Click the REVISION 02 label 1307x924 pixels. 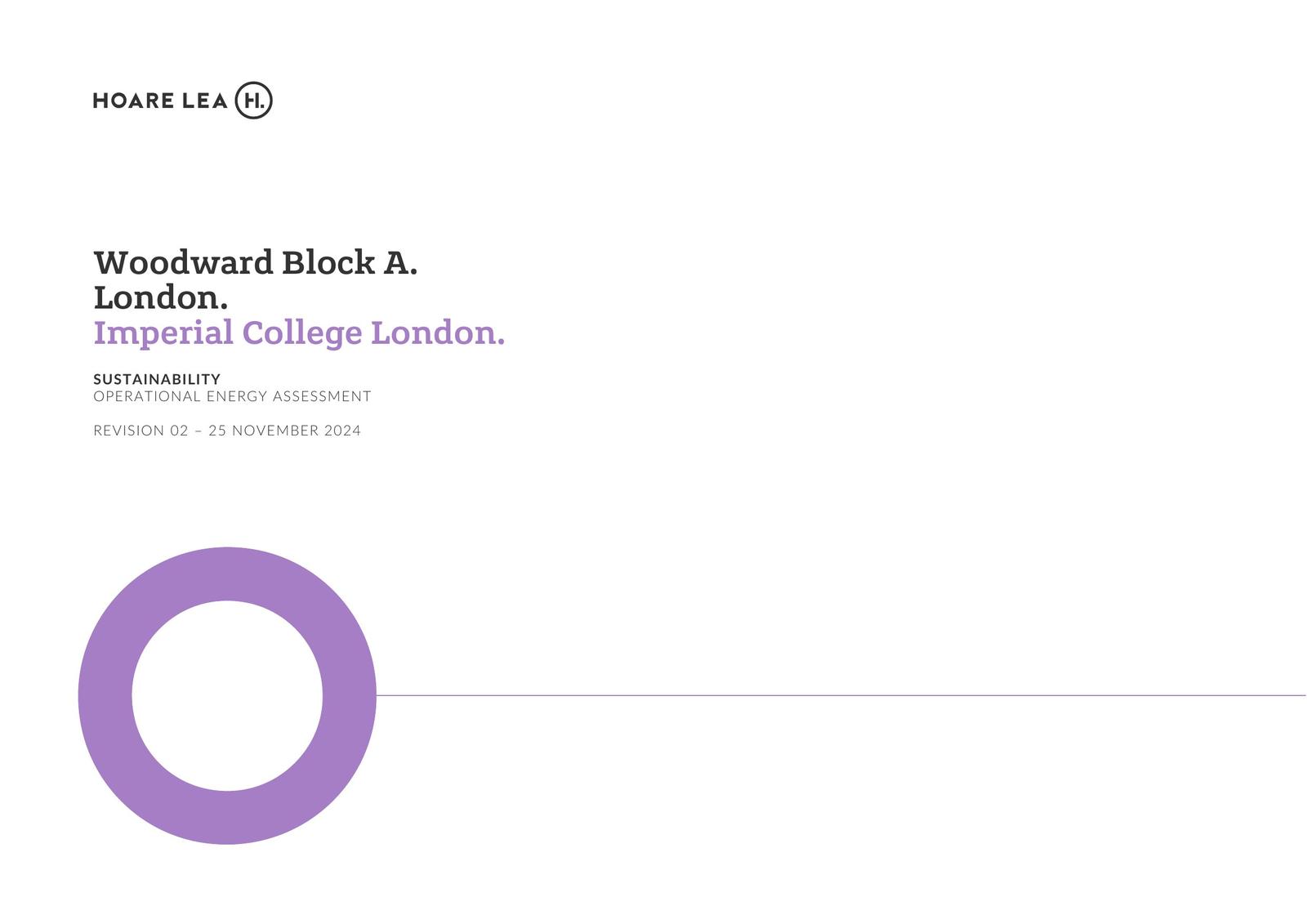pos(141,431)
